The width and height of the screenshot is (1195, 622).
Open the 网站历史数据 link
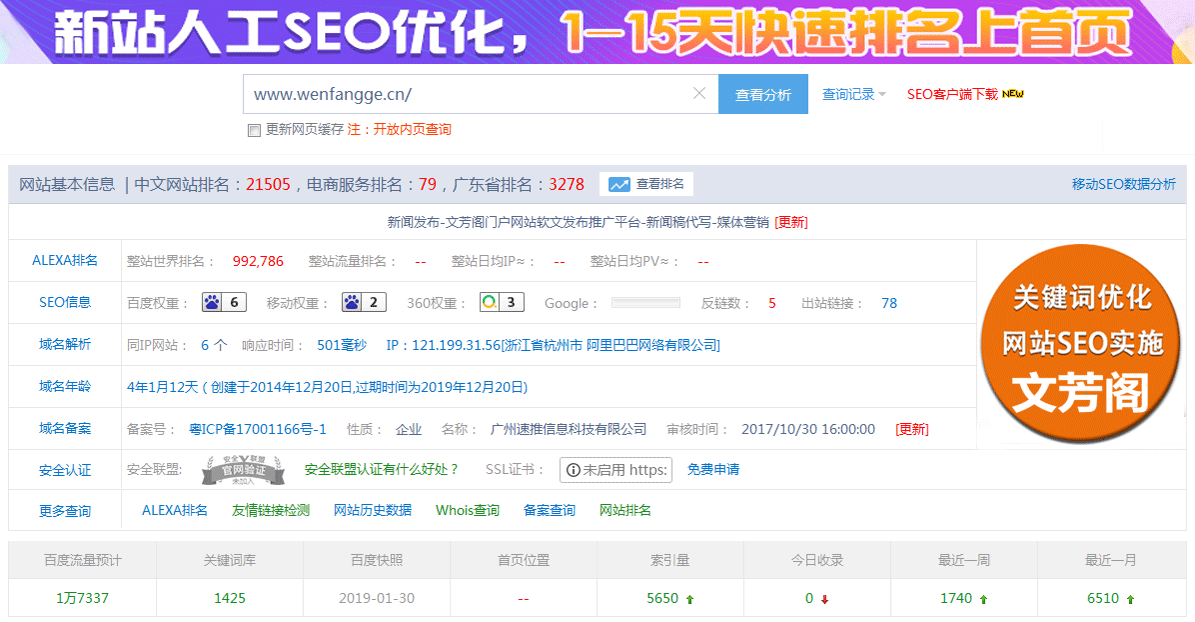click(373, 511)
